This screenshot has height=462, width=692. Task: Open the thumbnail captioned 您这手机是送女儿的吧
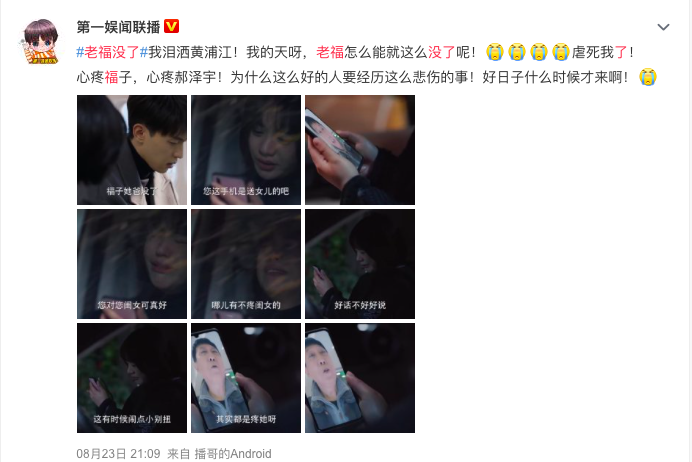click(x=246, y=150)
